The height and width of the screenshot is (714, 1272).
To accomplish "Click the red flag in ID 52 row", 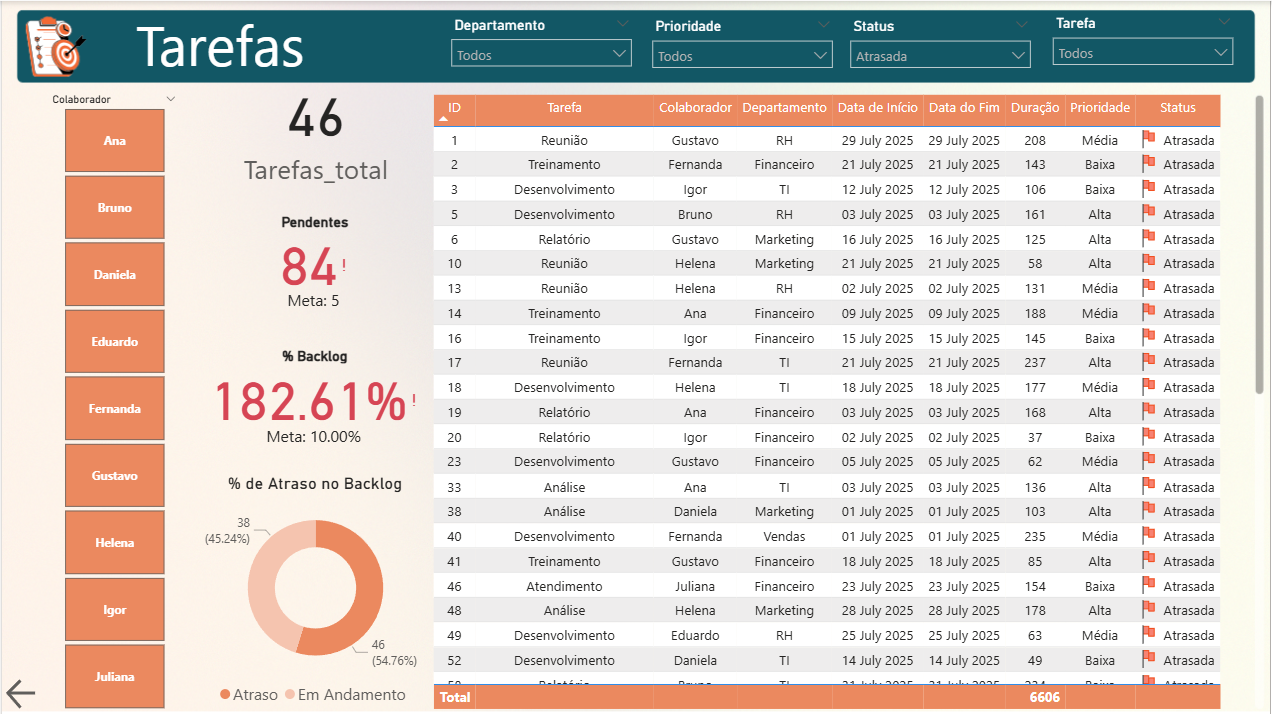I will (1148, 660).
